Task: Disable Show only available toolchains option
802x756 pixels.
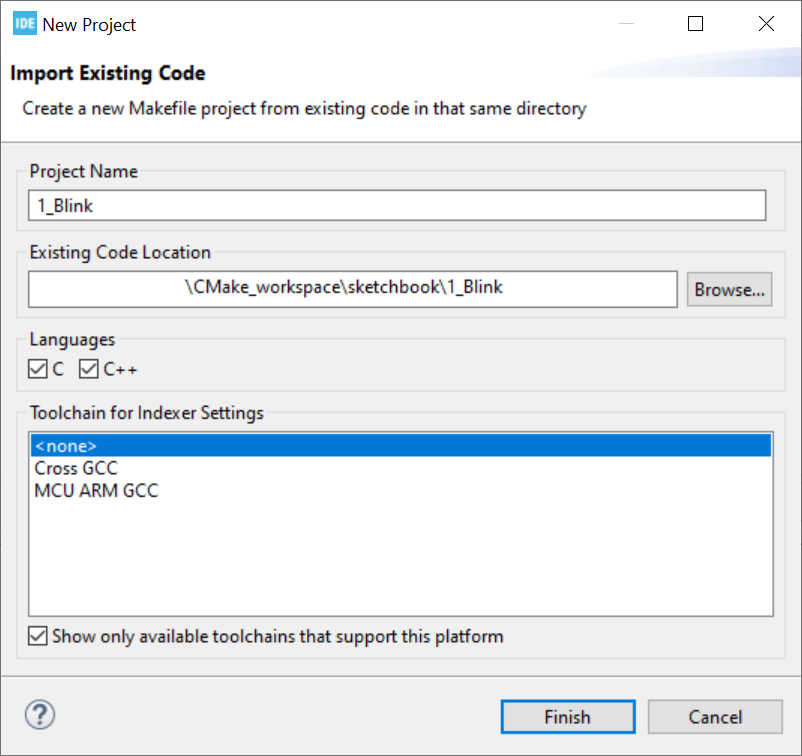Action: click(38, 636)
